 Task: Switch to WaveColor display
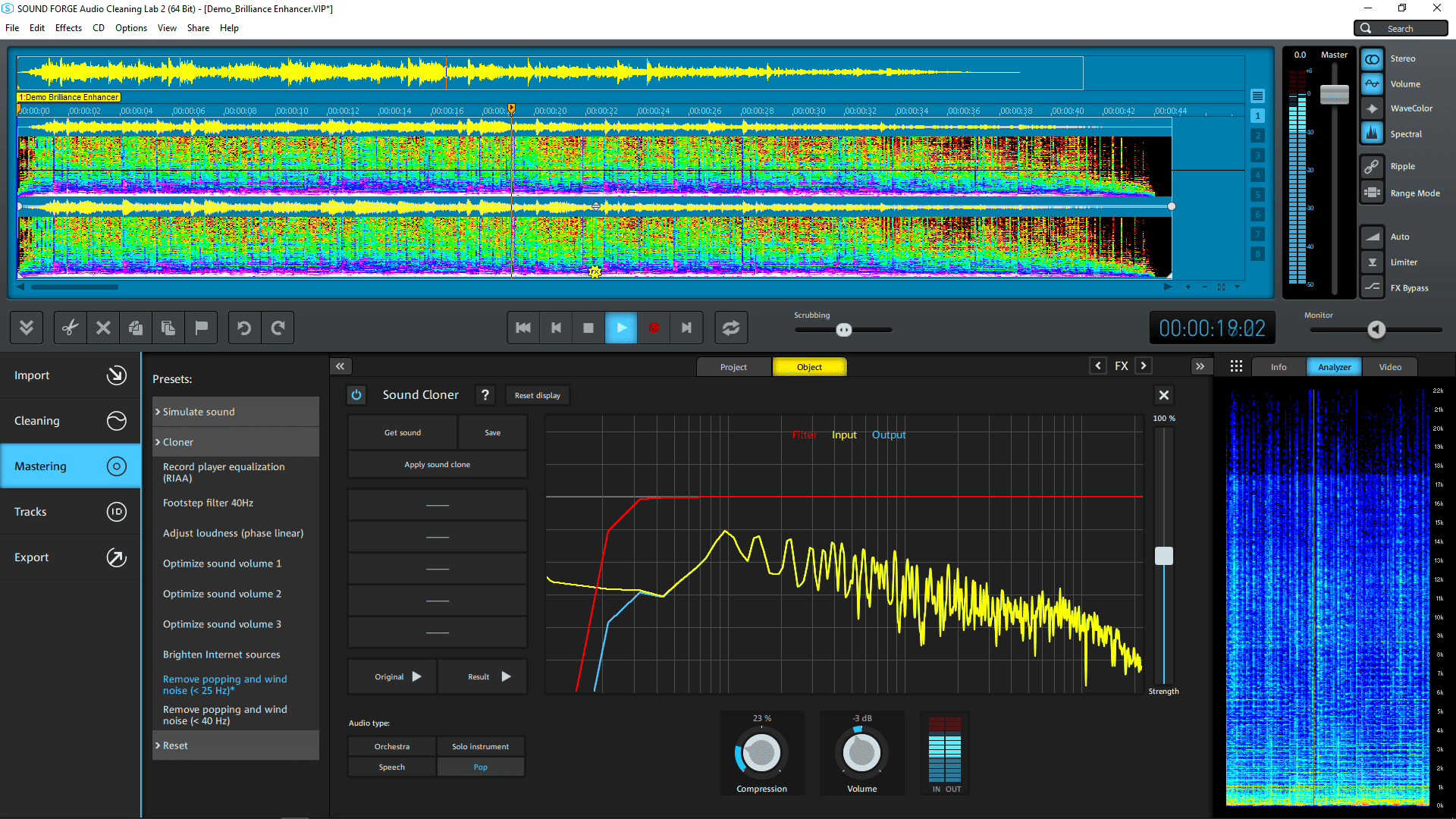(x=1372, y=108)
